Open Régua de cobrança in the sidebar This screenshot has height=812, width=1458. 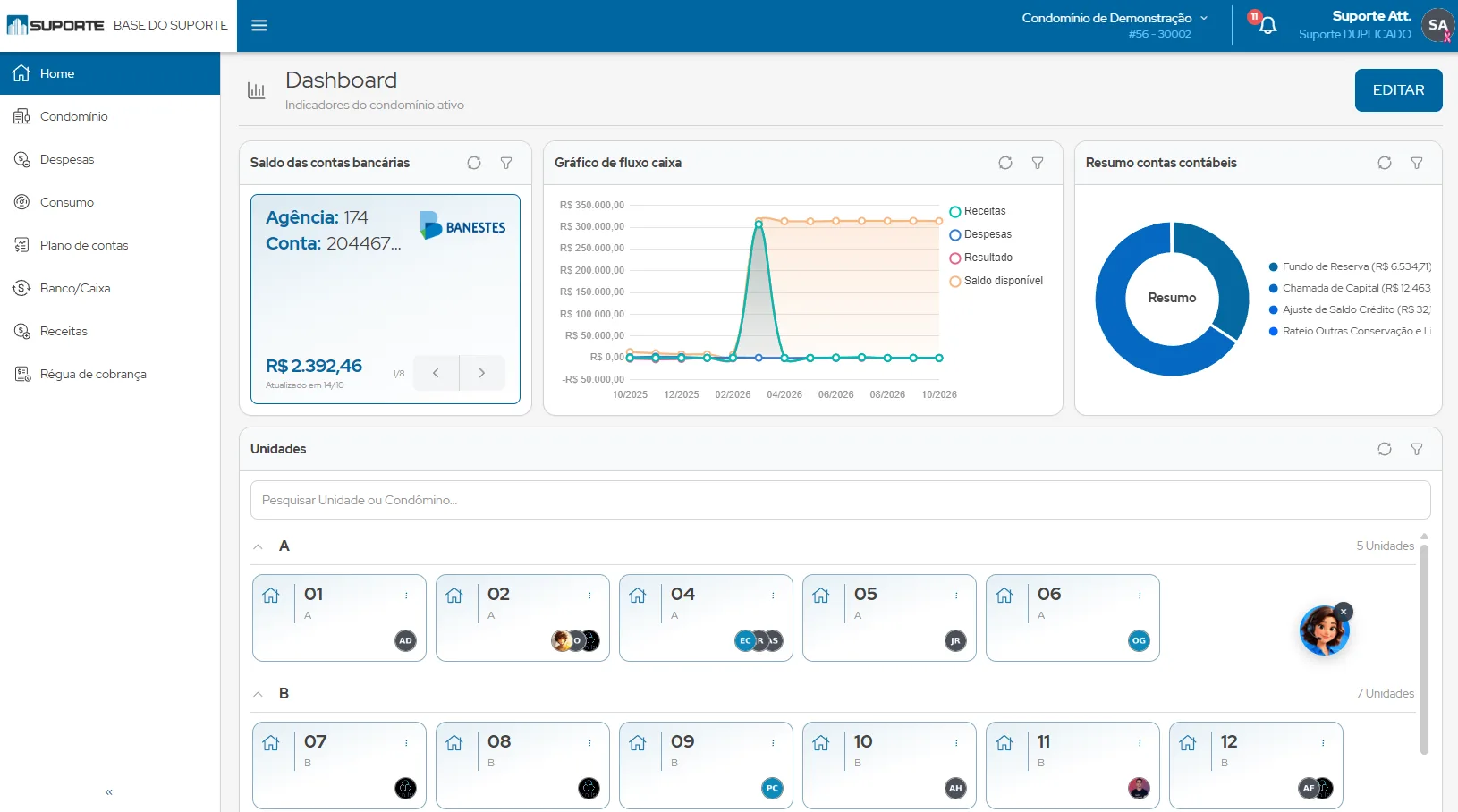coord(110,374)
